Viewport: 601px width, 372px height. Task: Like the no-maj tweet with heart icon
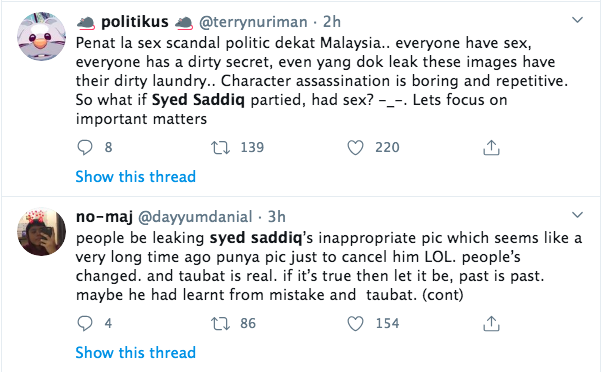click(x=355, y=323)
